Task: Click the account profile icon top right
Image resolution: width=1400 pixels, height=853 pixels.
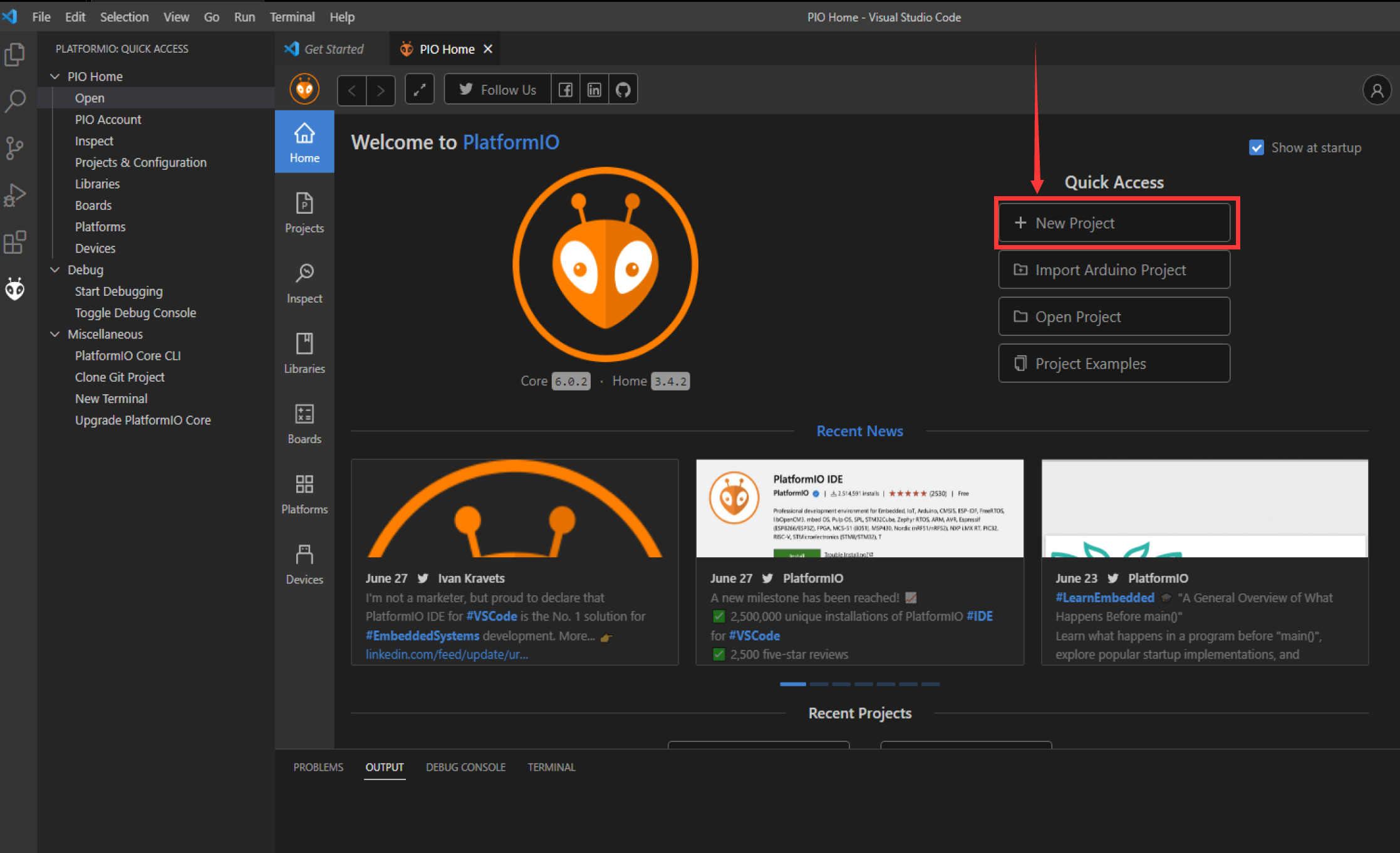Action: tap(1377, 90)
